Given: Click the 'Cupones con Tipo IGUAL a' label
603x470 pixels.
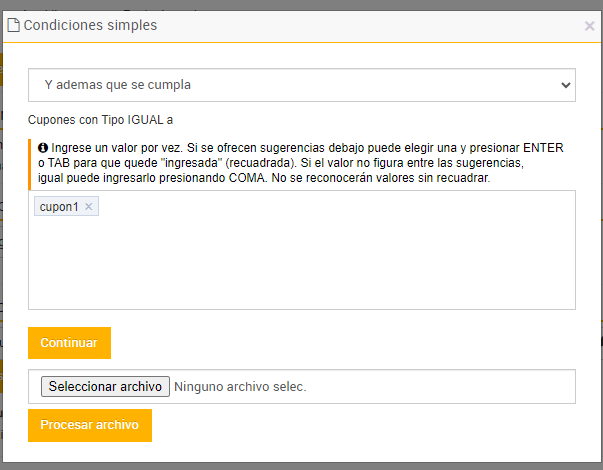Looking at the screenshot, I should coord(100,120).
